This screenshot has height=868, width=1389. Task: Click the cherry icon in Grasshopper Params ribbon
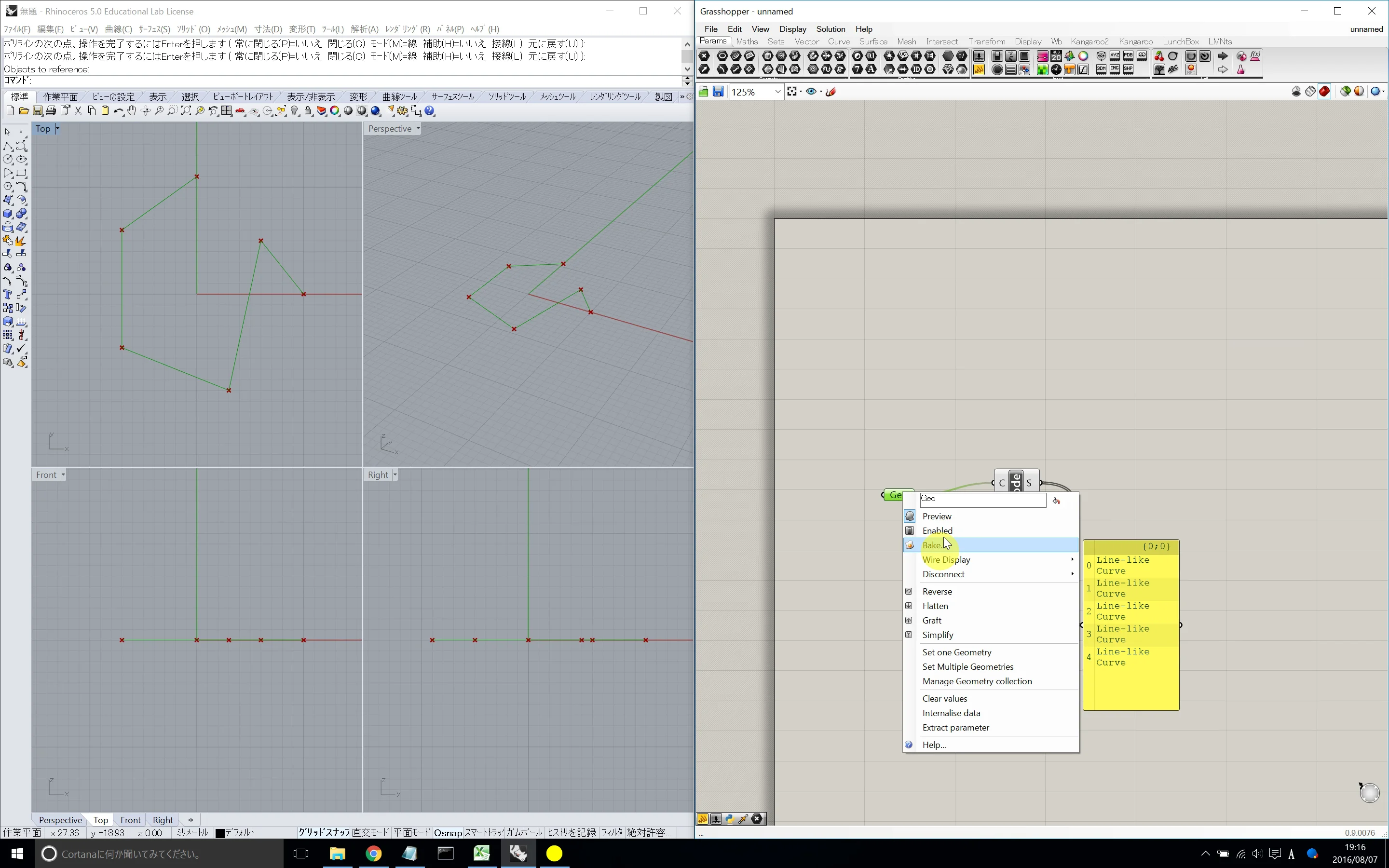[1159, 55]
